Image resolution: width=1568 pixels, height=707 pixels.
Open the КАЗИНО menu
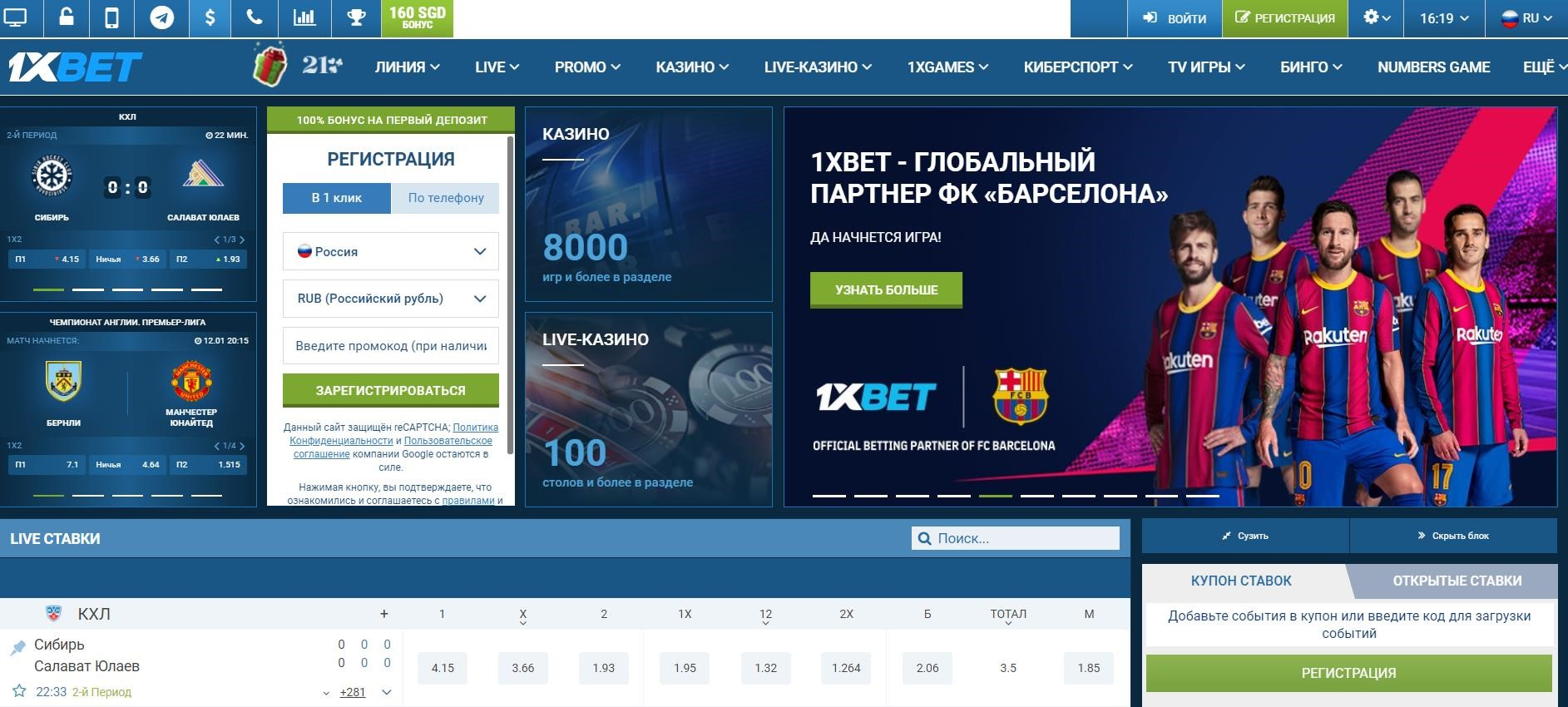point(692,67)
